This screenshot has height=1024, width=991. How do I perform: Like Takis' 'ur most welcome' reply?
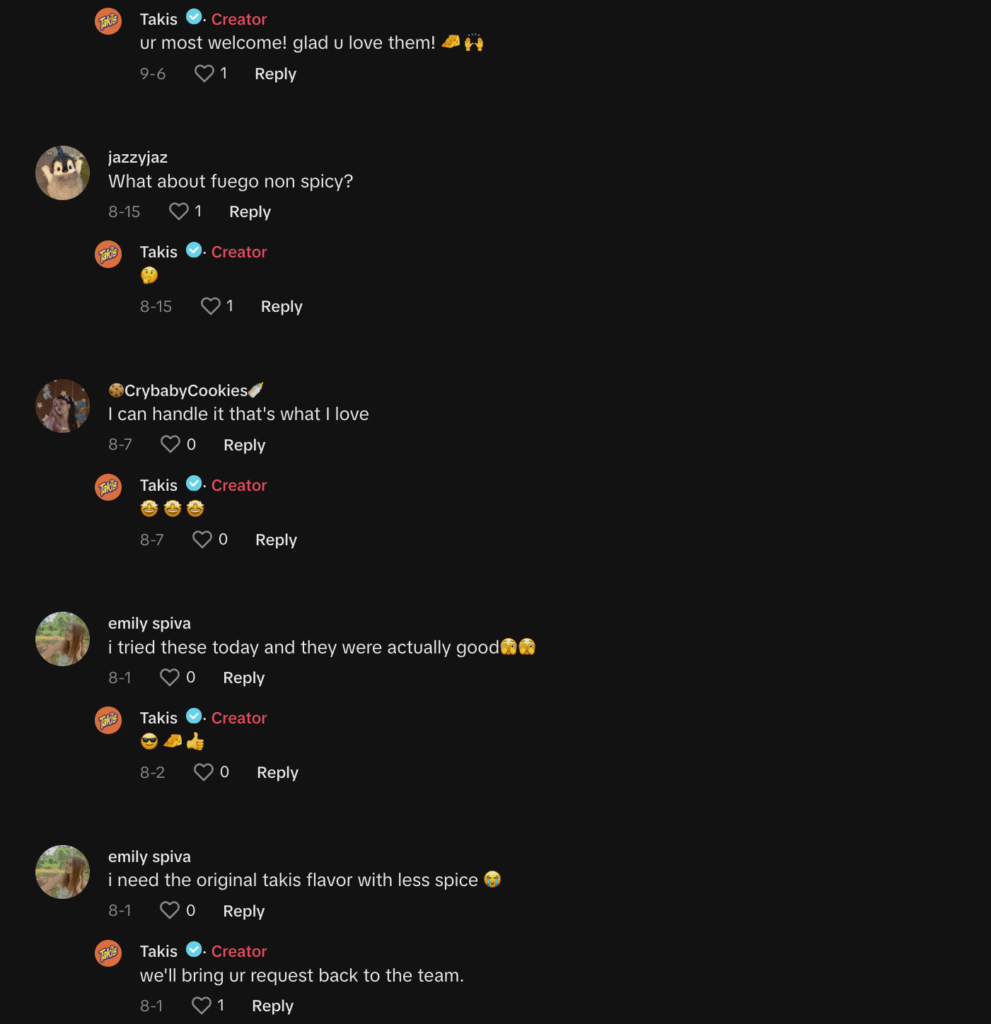point(204,73)
